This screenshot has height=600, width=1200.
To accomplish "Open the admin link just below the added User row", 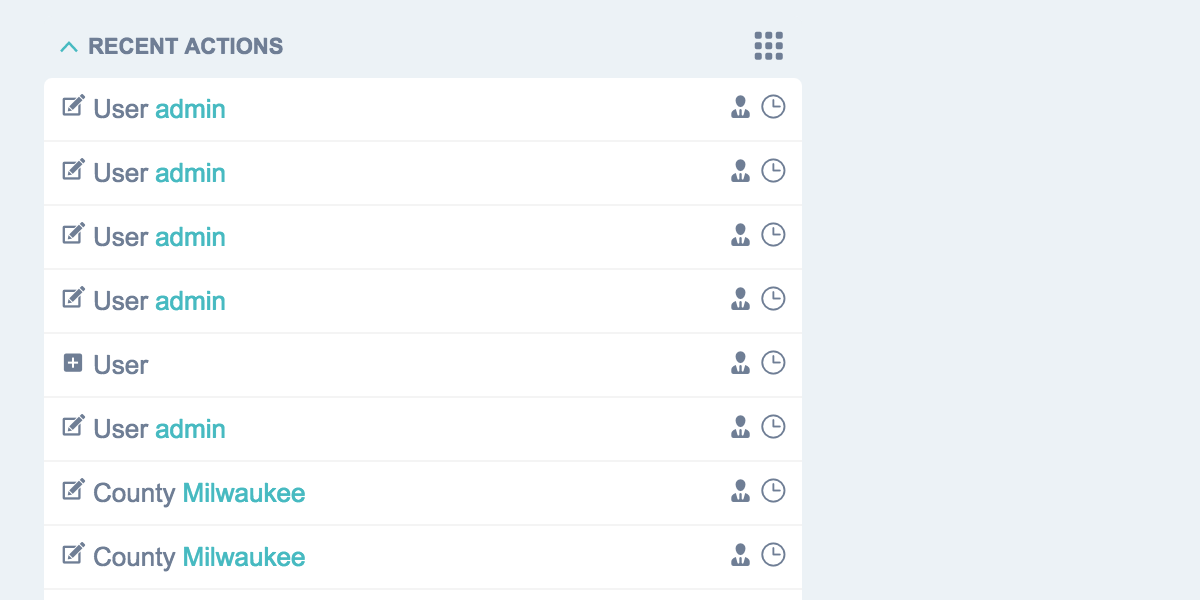I will coord(190,429).
